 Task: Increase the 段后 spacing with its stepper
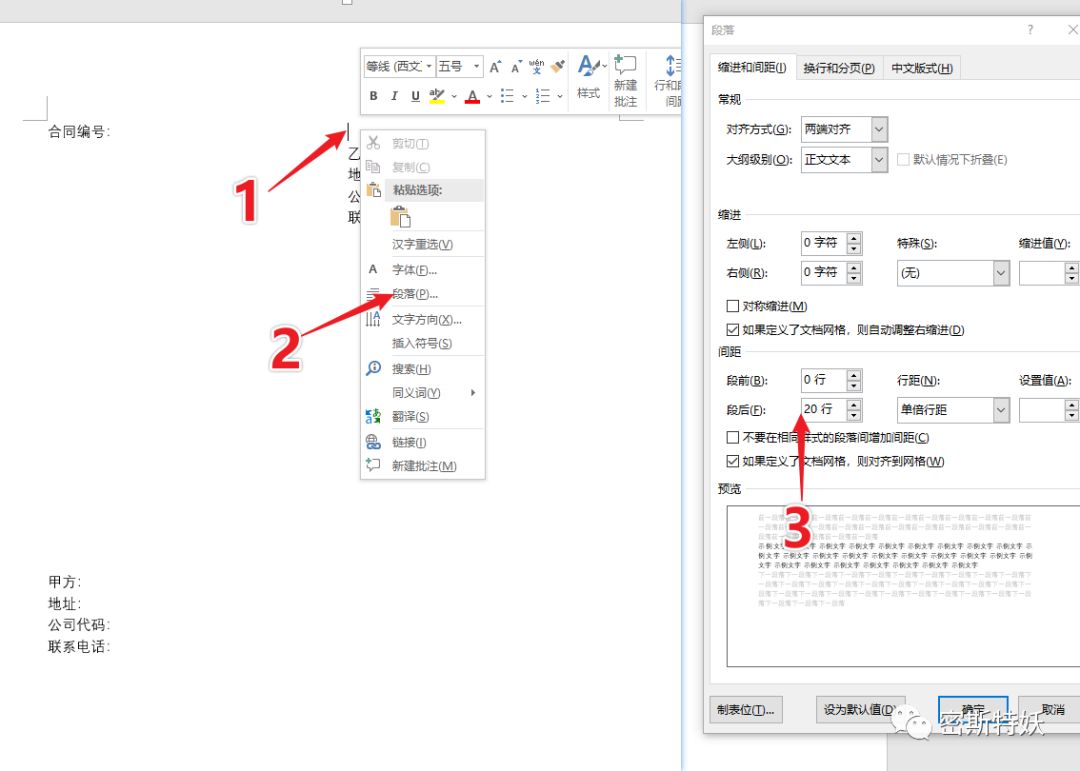[x=855, y=404]
